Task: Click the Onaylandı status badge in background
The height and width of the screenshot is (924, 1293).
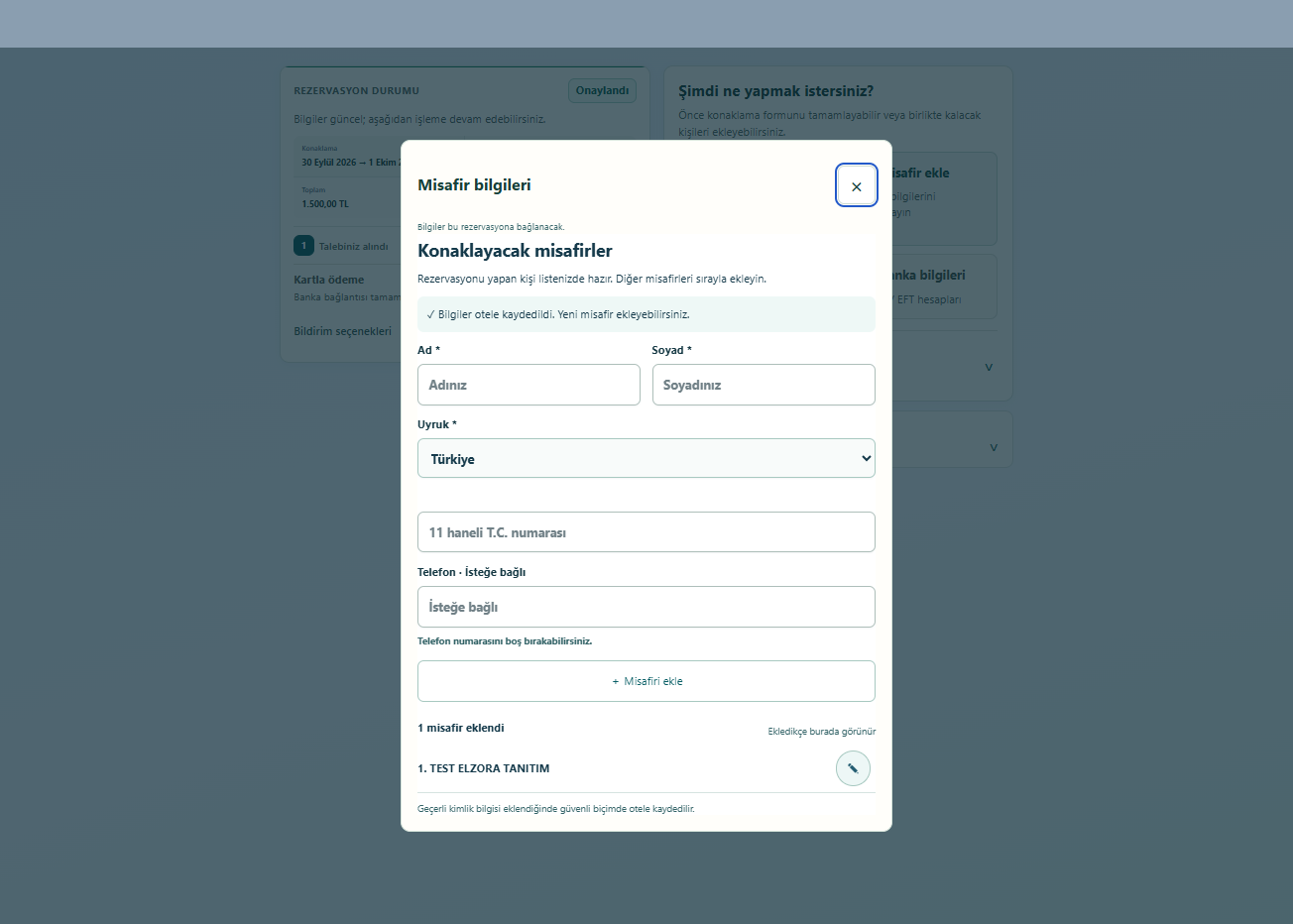Action: [602, 90]
